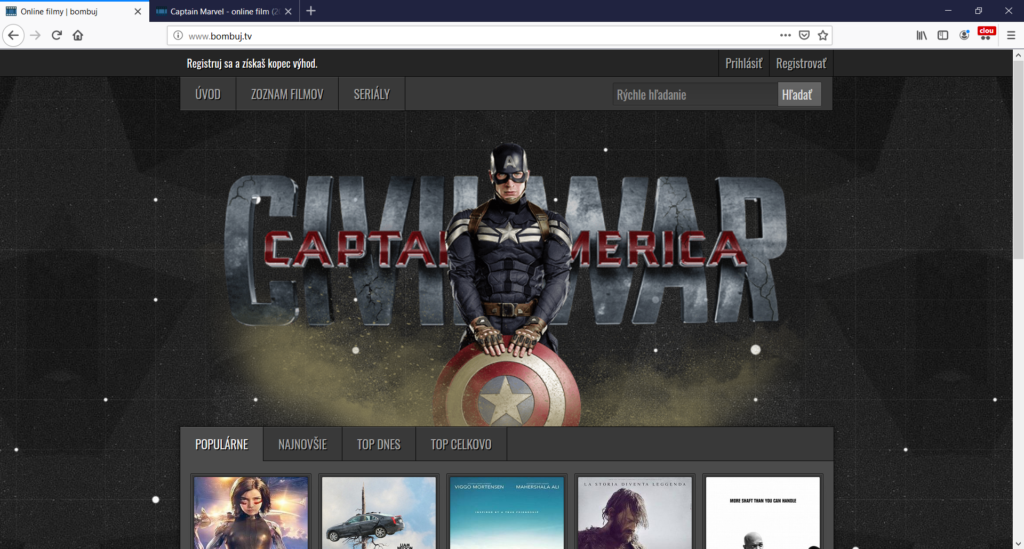
Task: Show site information icon in address bar
Action: pyautogui.click(x=178, y=36)
